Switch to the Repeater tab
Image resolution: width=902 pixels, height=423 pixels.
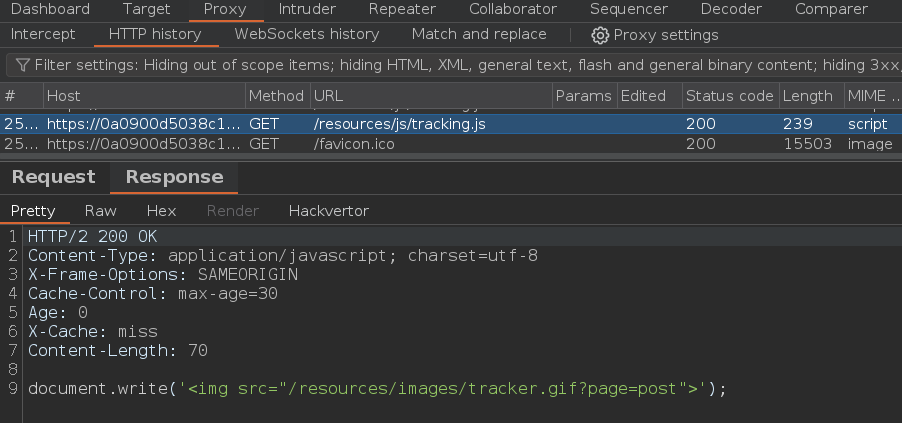point(401,9)
